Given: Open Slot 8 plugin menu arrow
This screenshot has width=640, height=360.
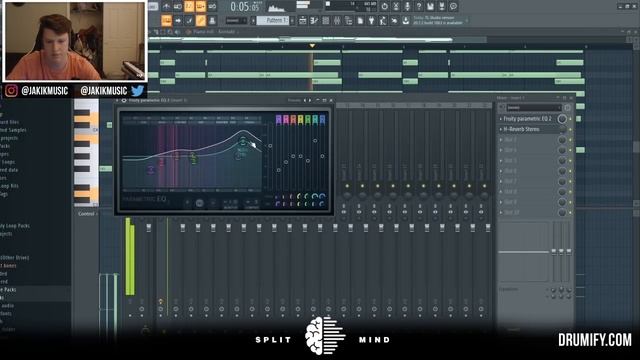Looking at the screenshot, I should tap(501, 192).
